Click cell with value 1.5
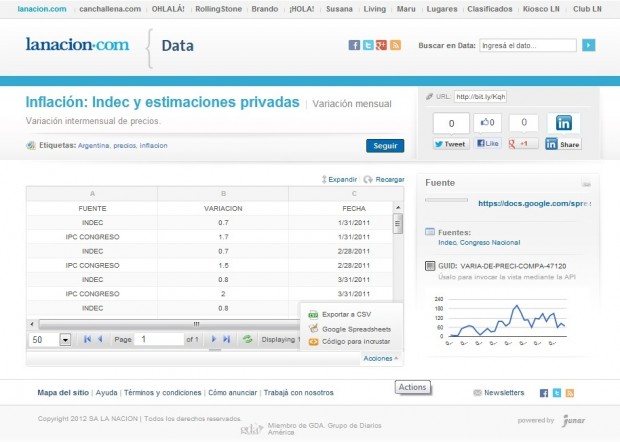 [223, 265]
